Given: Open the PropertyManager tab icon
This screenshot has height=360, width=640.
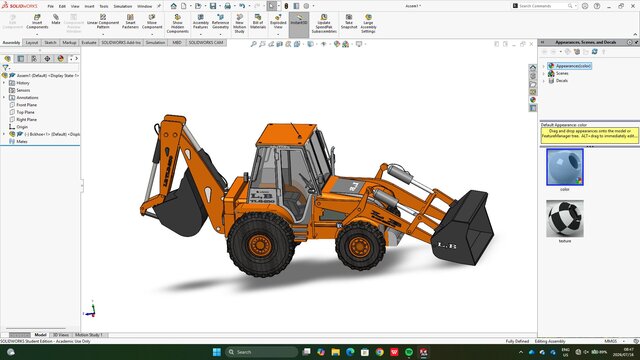Looking at the screenshot, I should (x=21, y=59).
